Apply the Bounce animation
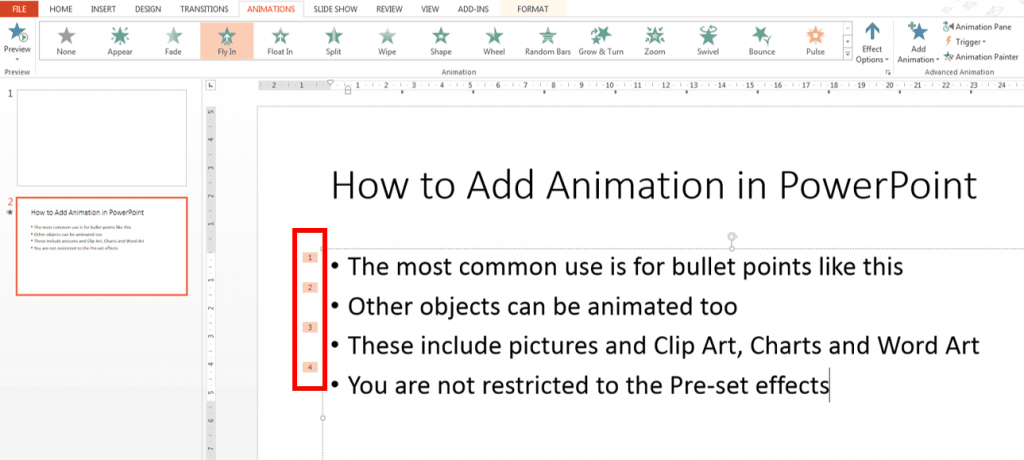The image size is (1024, 460). click(761, 41)
